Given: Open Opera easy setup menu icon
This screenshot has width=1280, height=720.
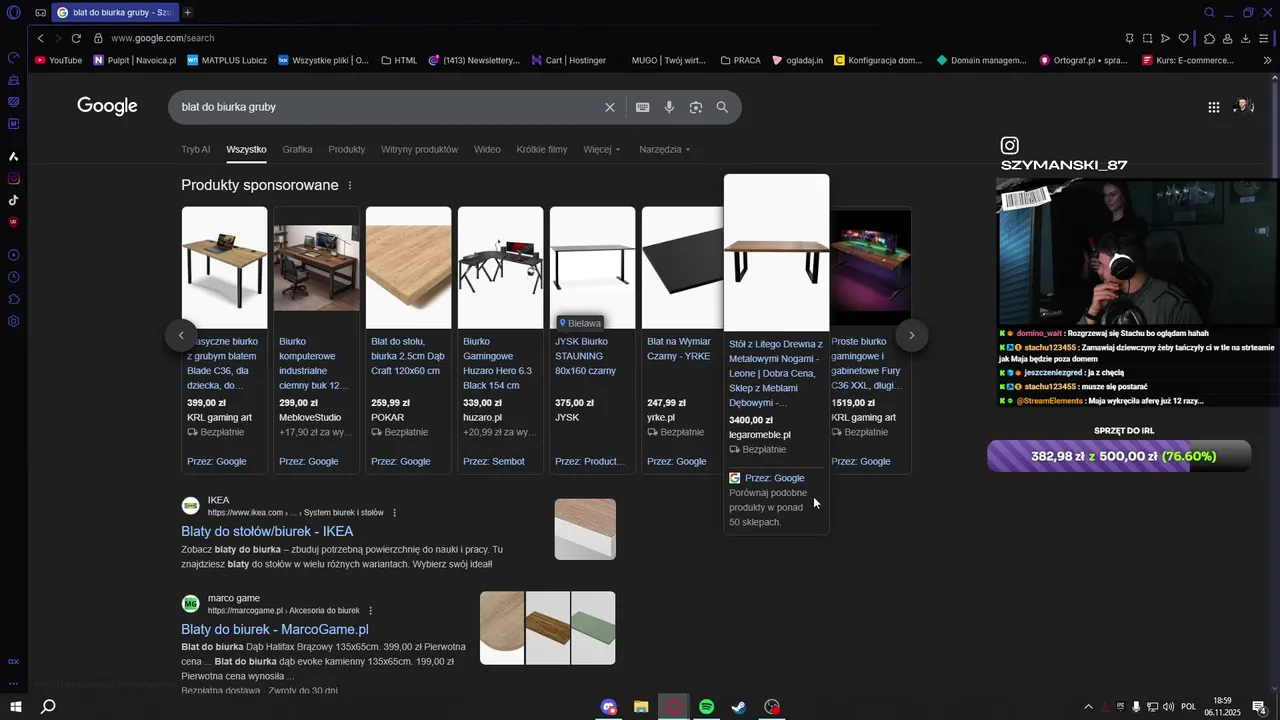Looking at the screenshot, I should (1265, 38).
